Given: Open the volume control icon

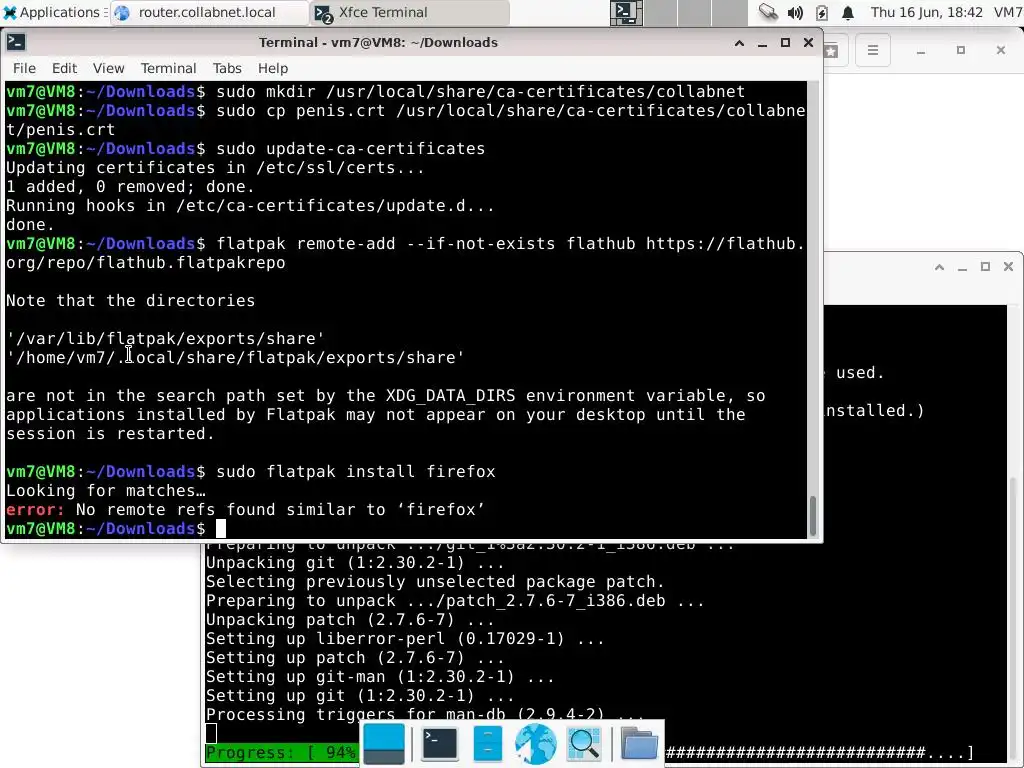Looking at the screenshot, I should [795, 12].
